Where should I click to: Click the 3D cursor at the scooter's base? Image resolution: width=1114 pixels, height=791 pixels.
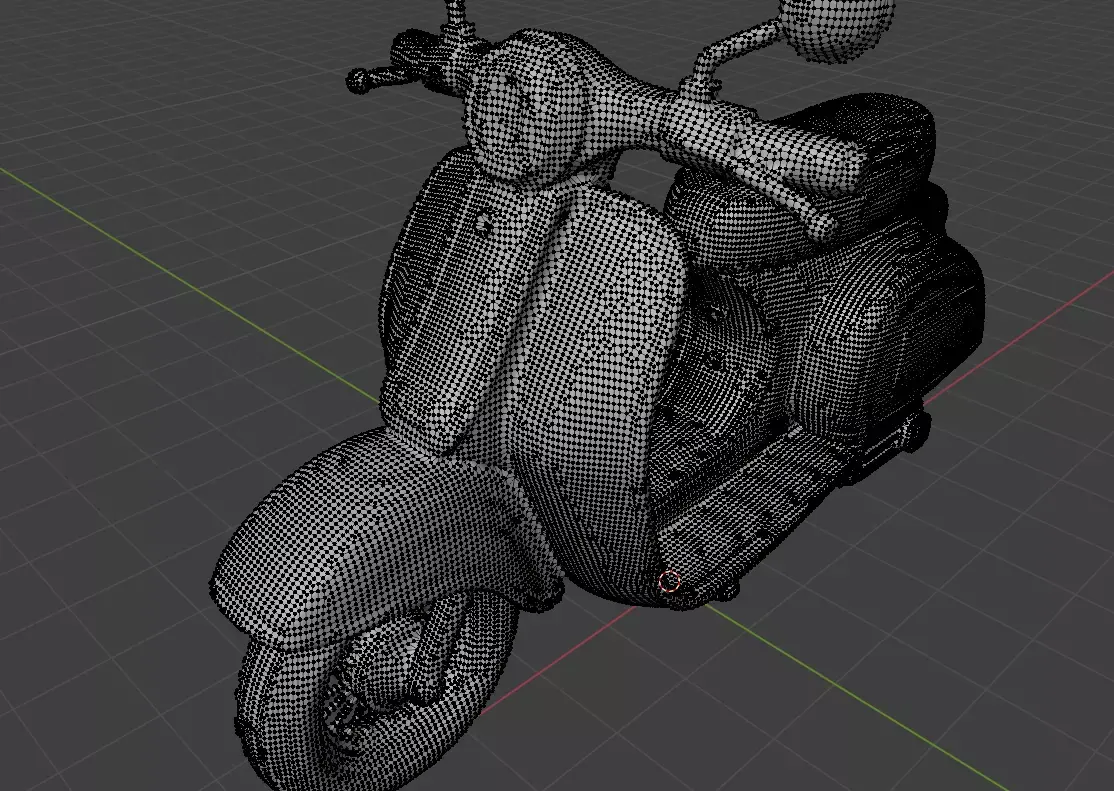click(669, 583)
